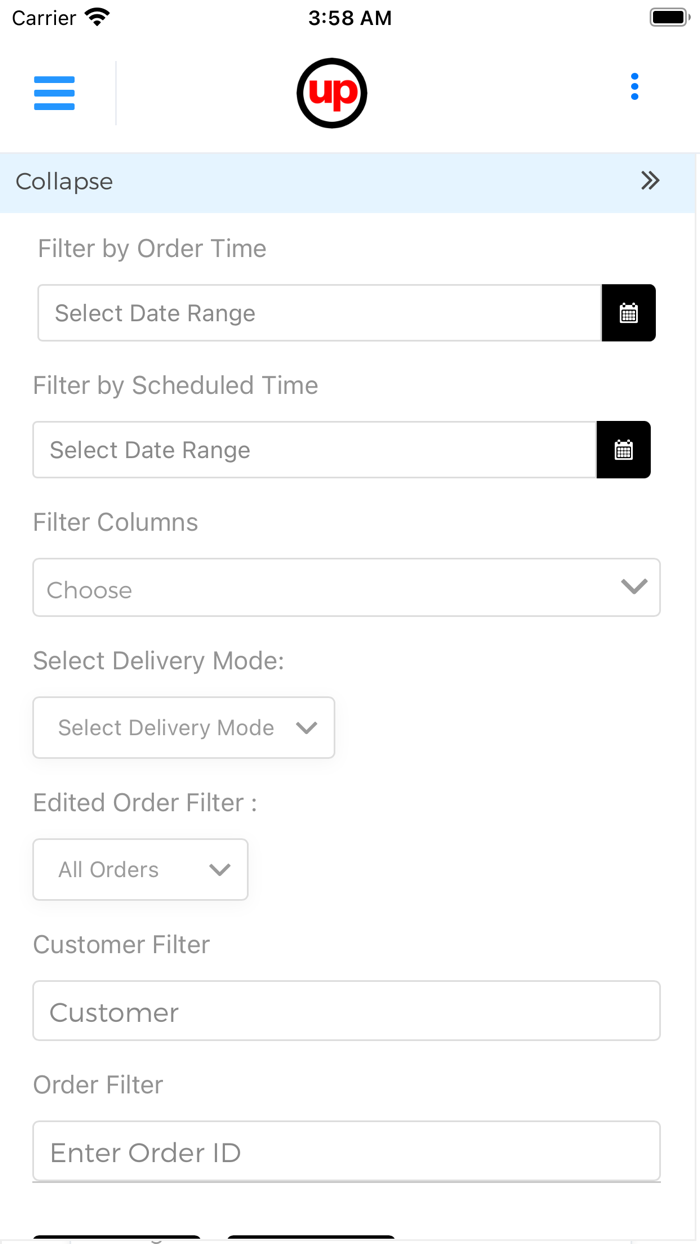This screenshot has width=700, height=1244.
Task: Click the Collapse panel header text
Action: click(x=64, y=182)
